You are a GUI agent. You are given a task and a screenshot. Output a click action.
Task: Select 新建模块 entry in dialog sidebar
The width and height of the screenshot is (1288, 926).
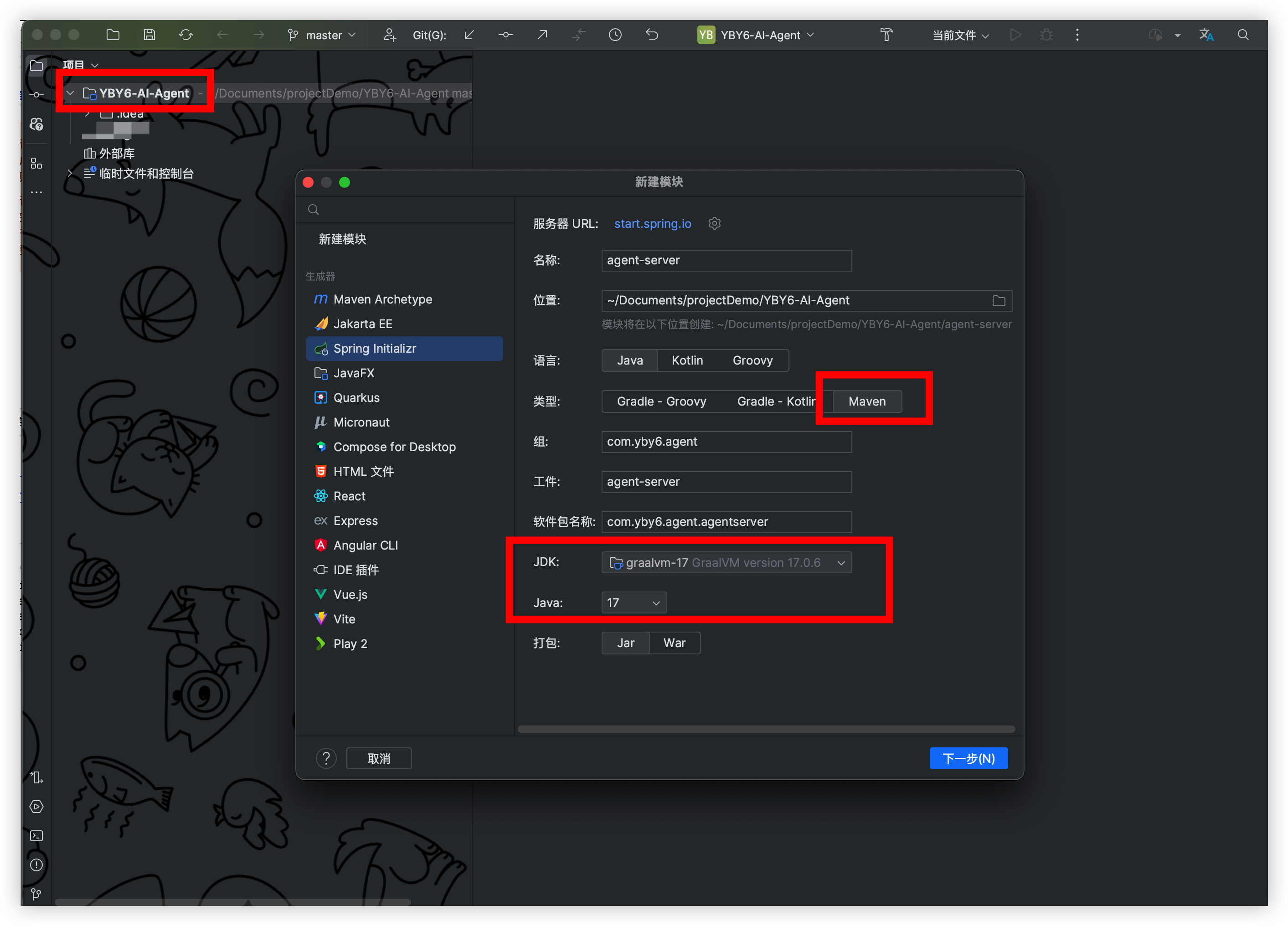pyautogui.click(x=342, y=239)
